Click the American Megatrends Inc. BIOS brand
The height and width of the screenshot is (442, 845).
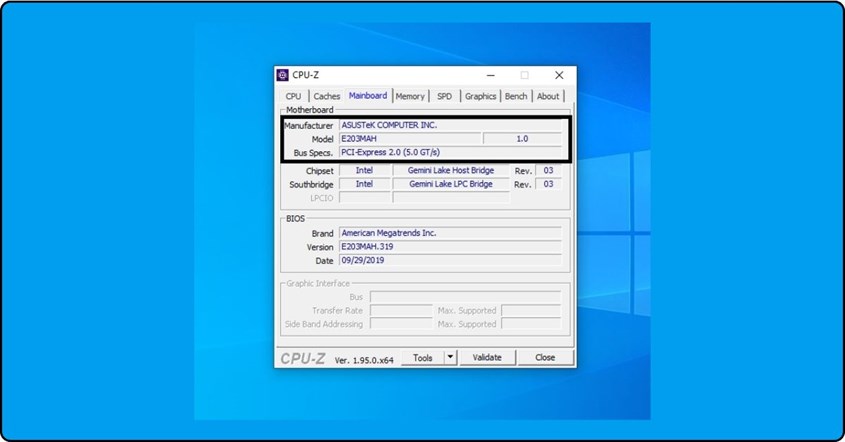pyautogui.click(x=451, y=233)
